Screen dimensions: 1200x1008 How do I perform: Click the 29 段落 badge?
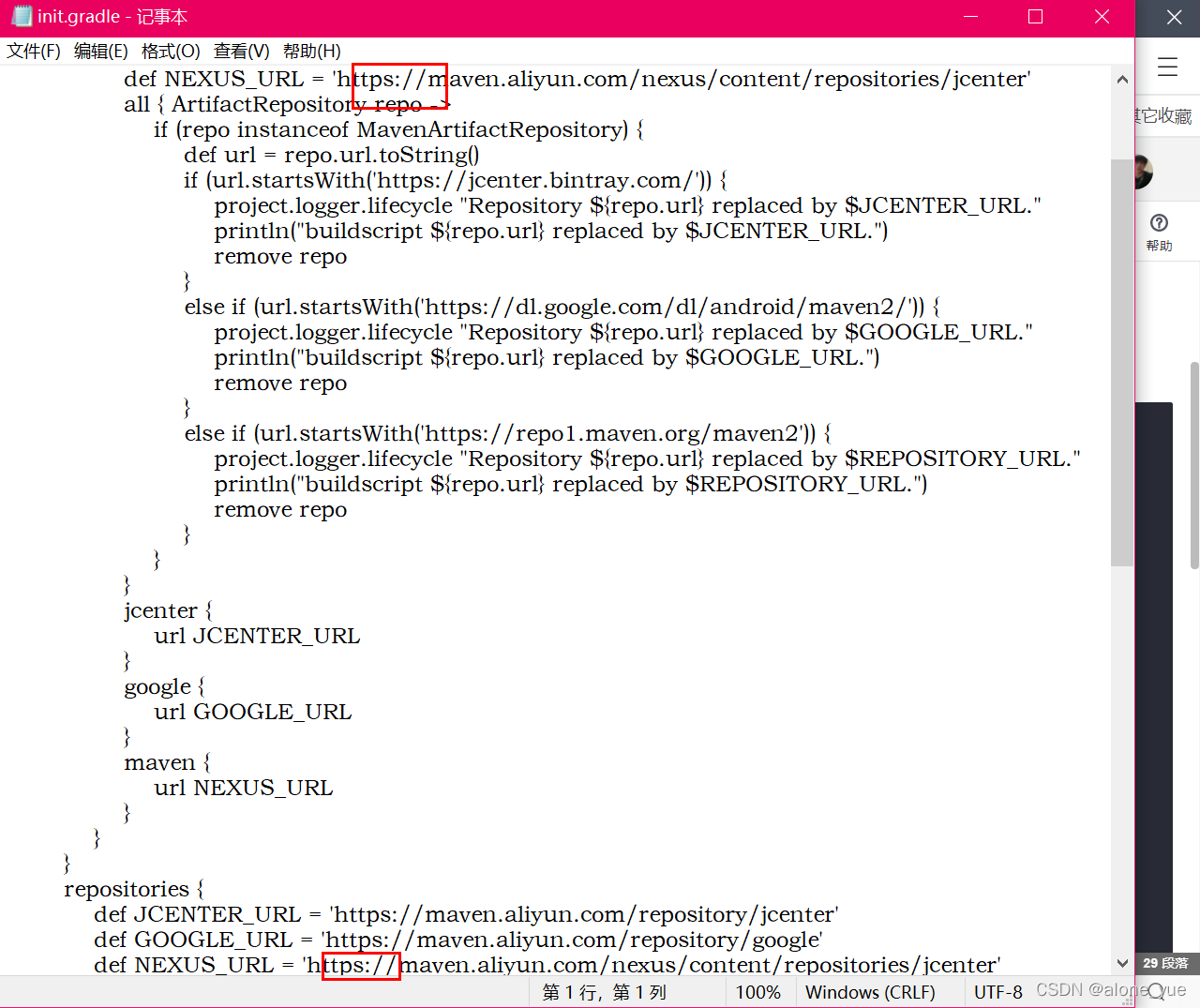(1165, 963)
